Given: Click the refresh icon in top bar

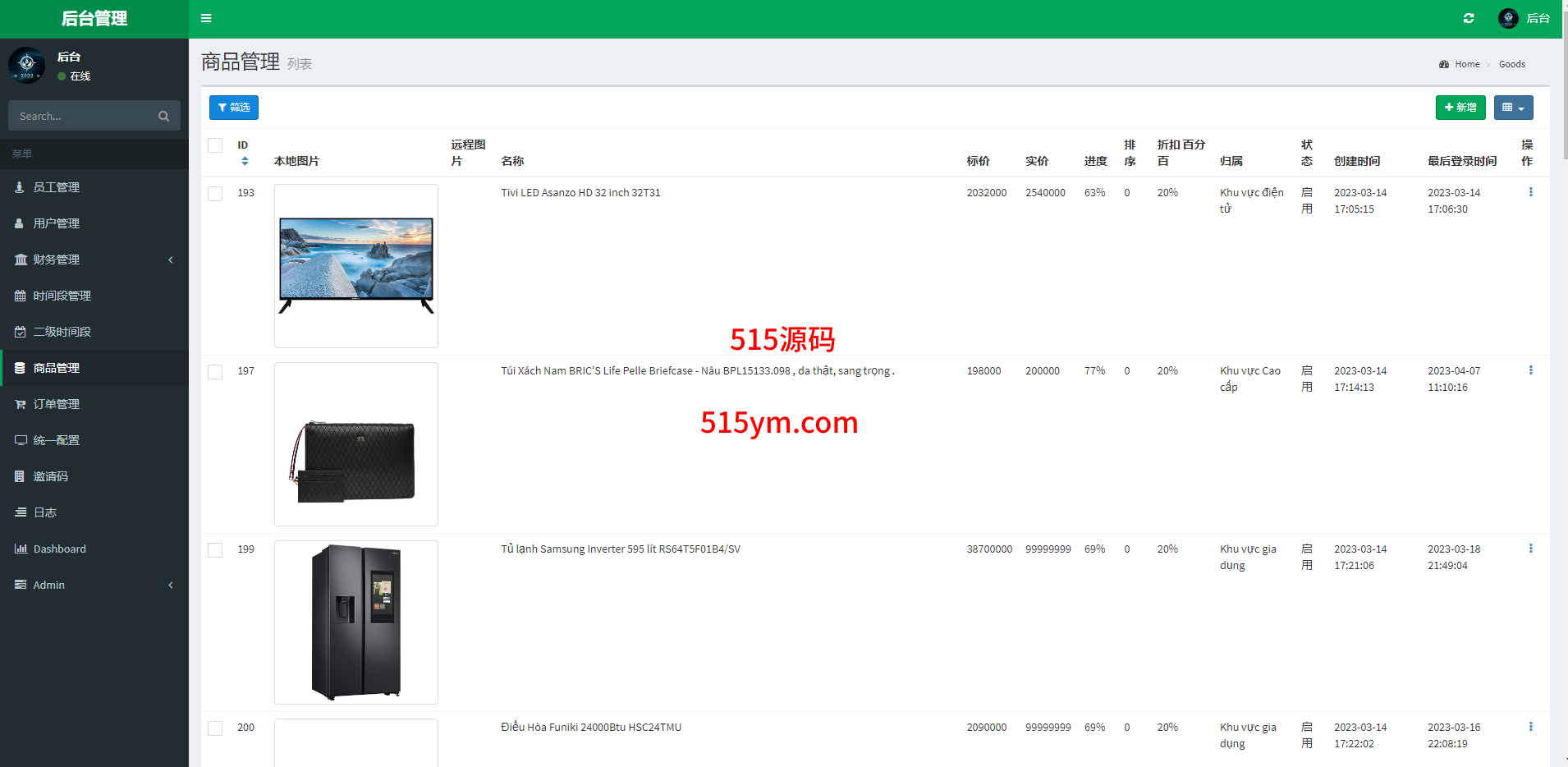Looking at the screenshot, I should [1469, 18].
